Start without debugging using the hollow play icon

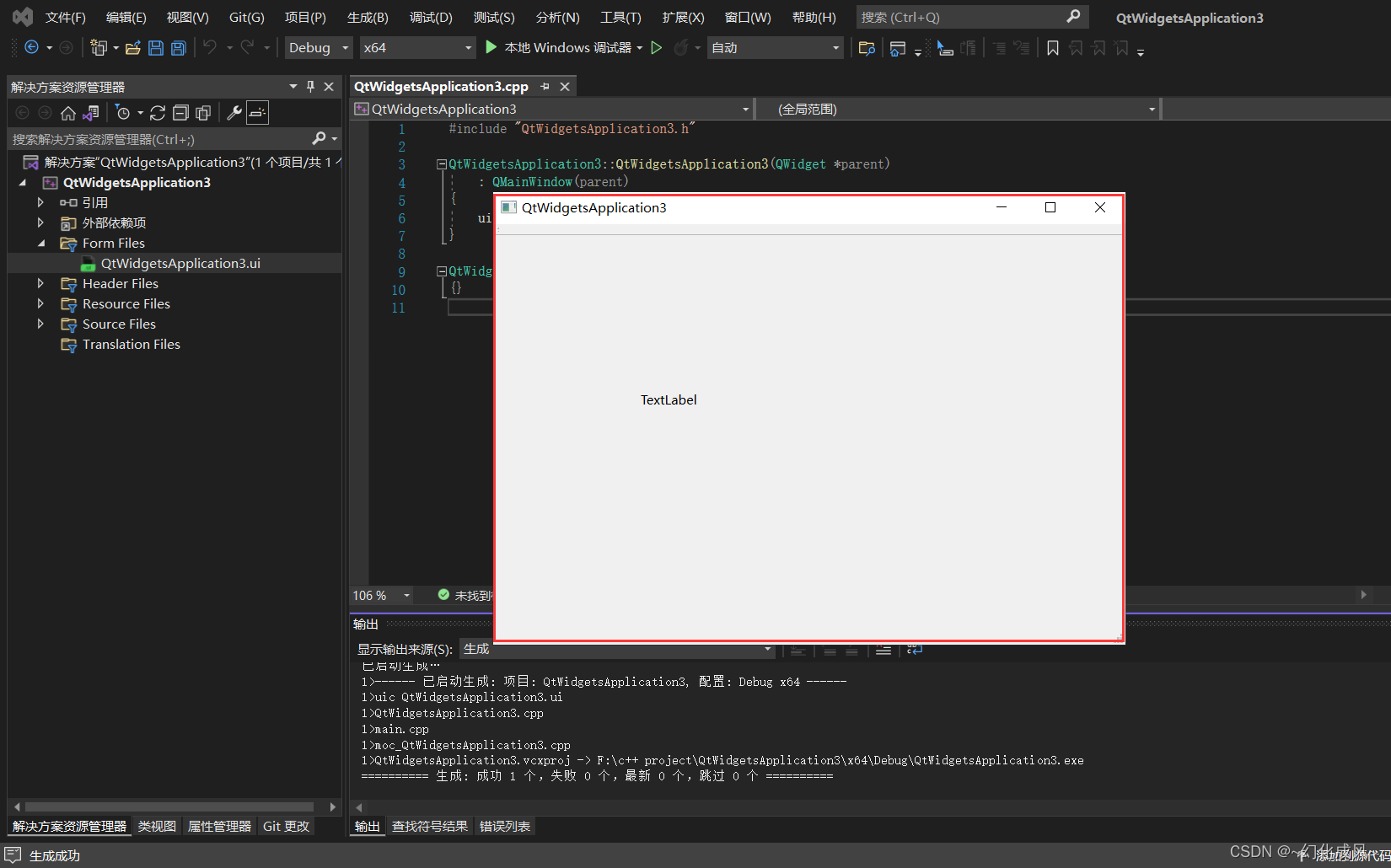(657, 48)
